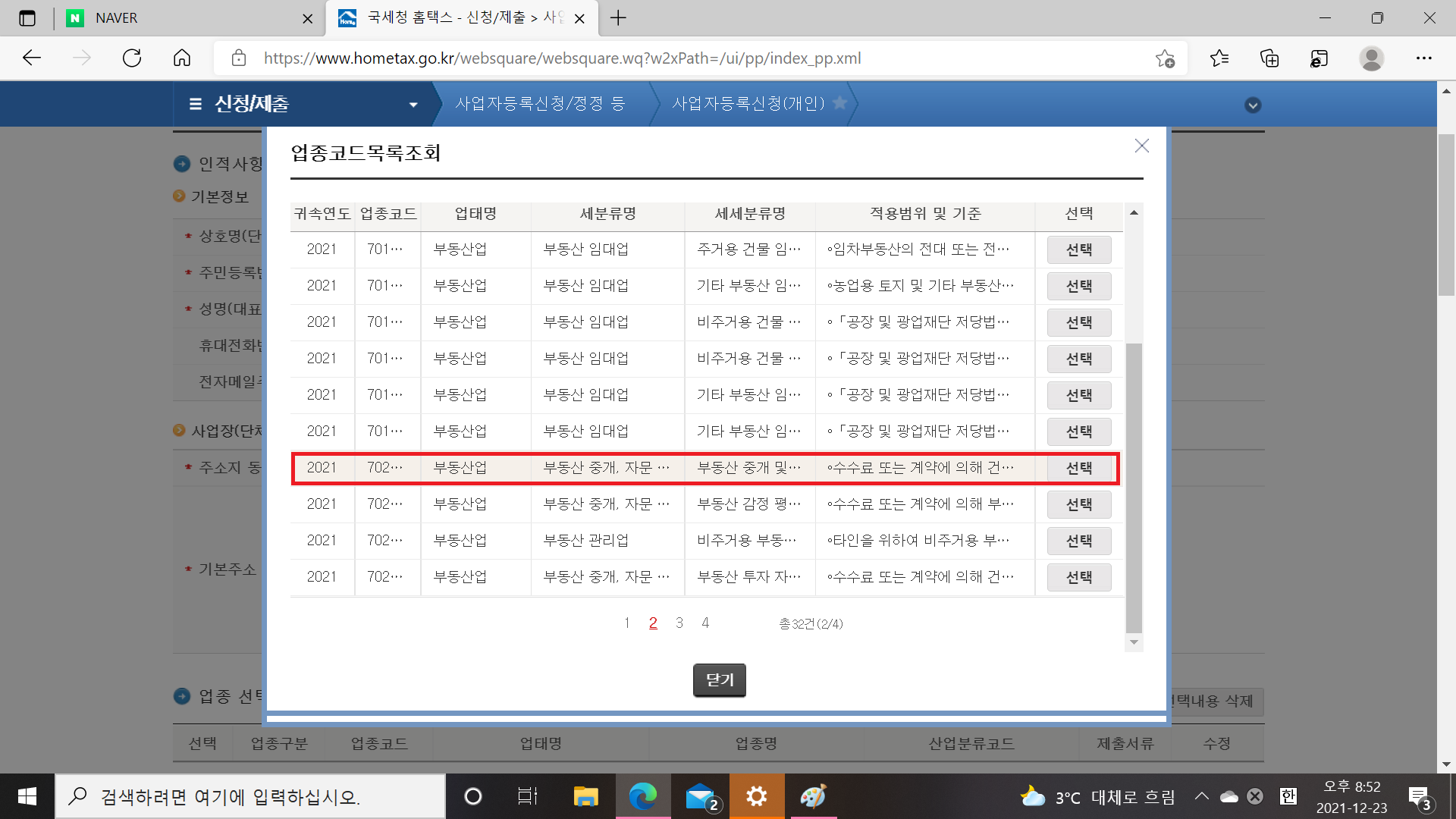Image resolution: width=1456 pixels, height=819 pixels.
Task: Add this page to favorites star icon
Action: [1165, 58]
